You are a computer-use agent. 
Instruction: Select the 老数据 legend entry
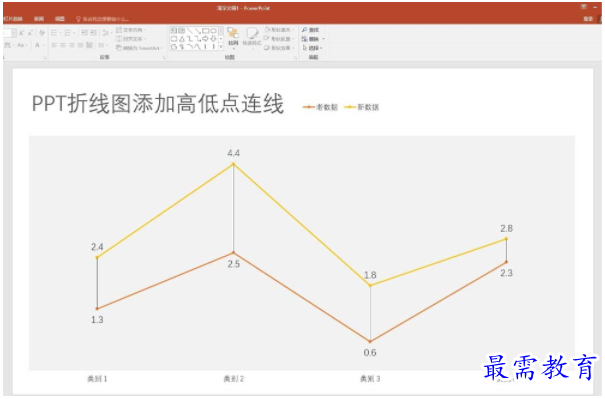pyautogui.click(x=320, y=107)
